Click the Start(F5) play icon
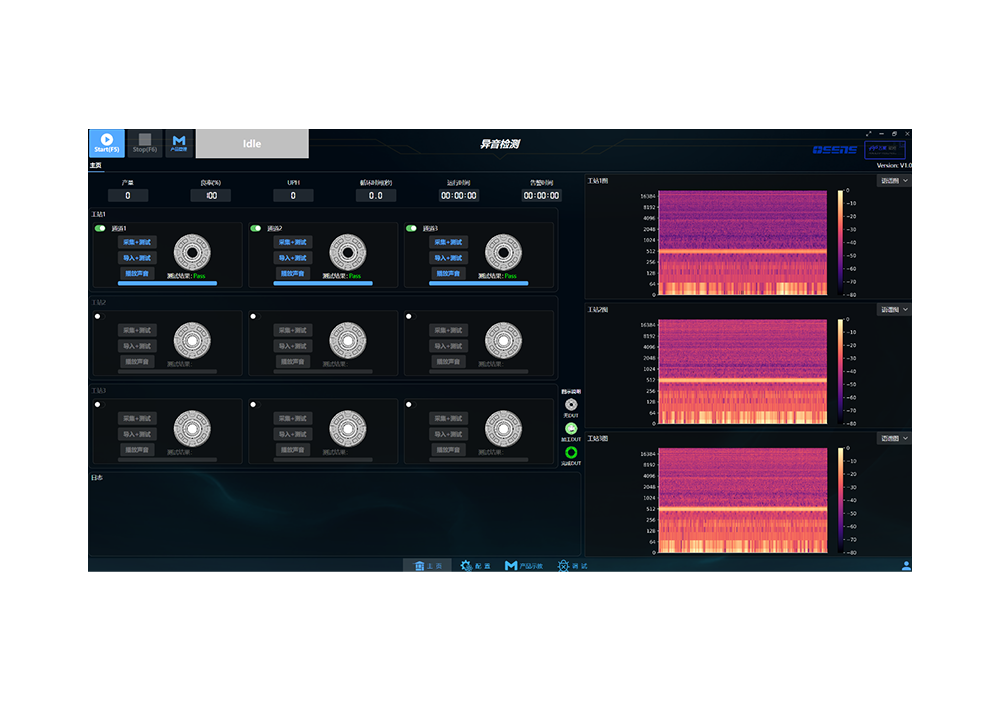 pyautogui.click(x=106, y=140)
